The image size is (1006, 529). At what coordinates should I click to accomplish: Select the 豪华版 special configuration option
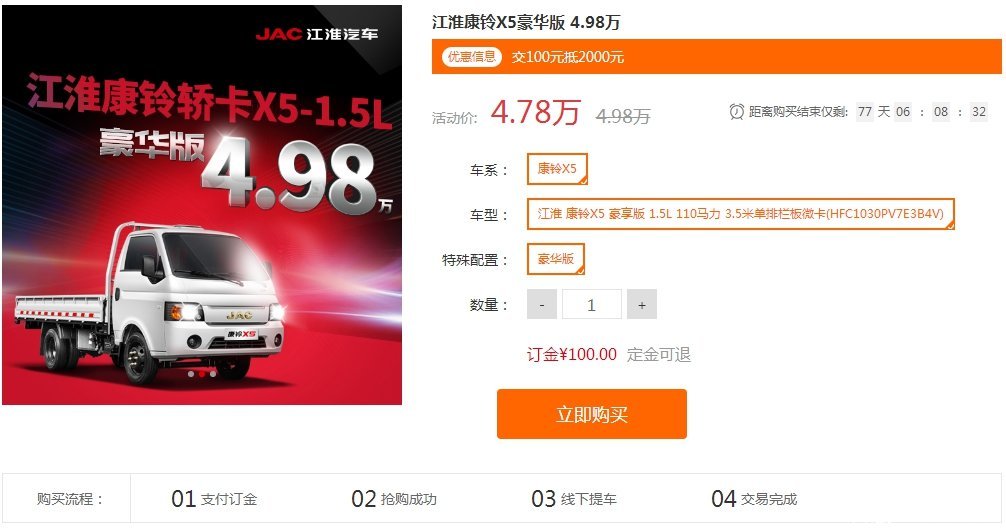click(x=556, y=259)
